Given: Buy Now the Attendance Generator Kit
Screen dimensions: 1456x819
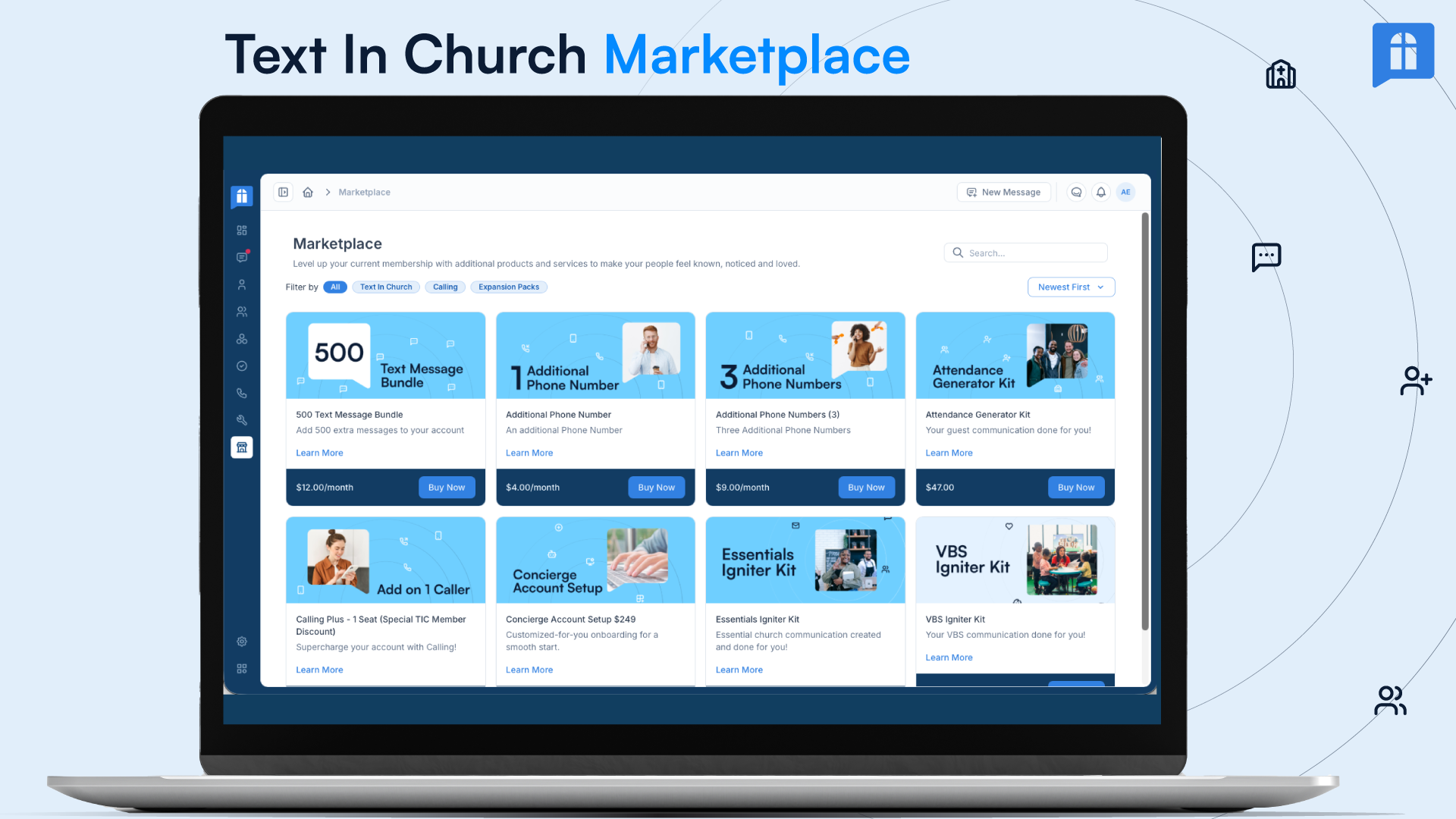Looking at the screenshot, I should 1076,488.
